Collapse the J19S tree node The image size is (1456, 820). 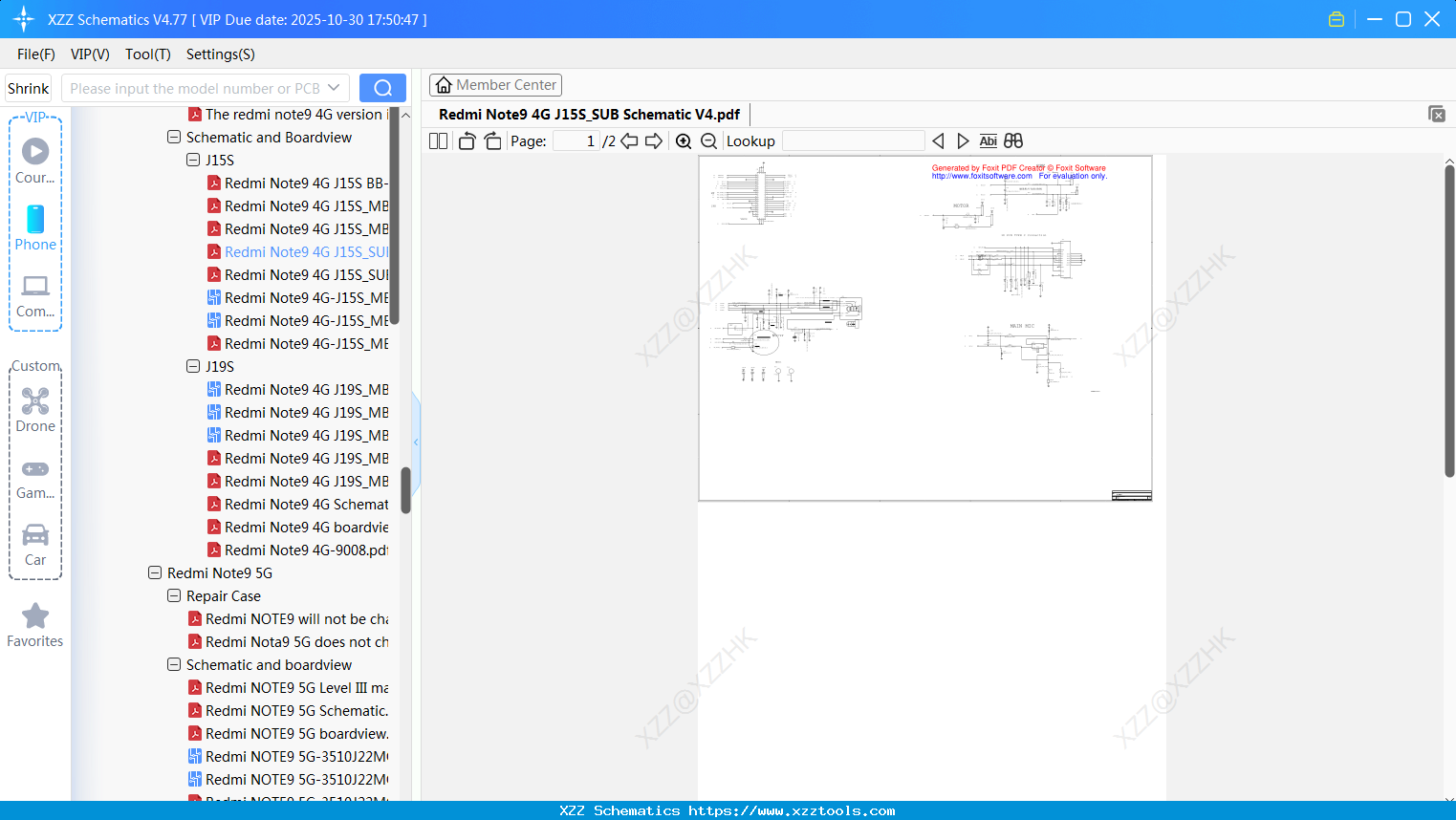tap(192, 366)
